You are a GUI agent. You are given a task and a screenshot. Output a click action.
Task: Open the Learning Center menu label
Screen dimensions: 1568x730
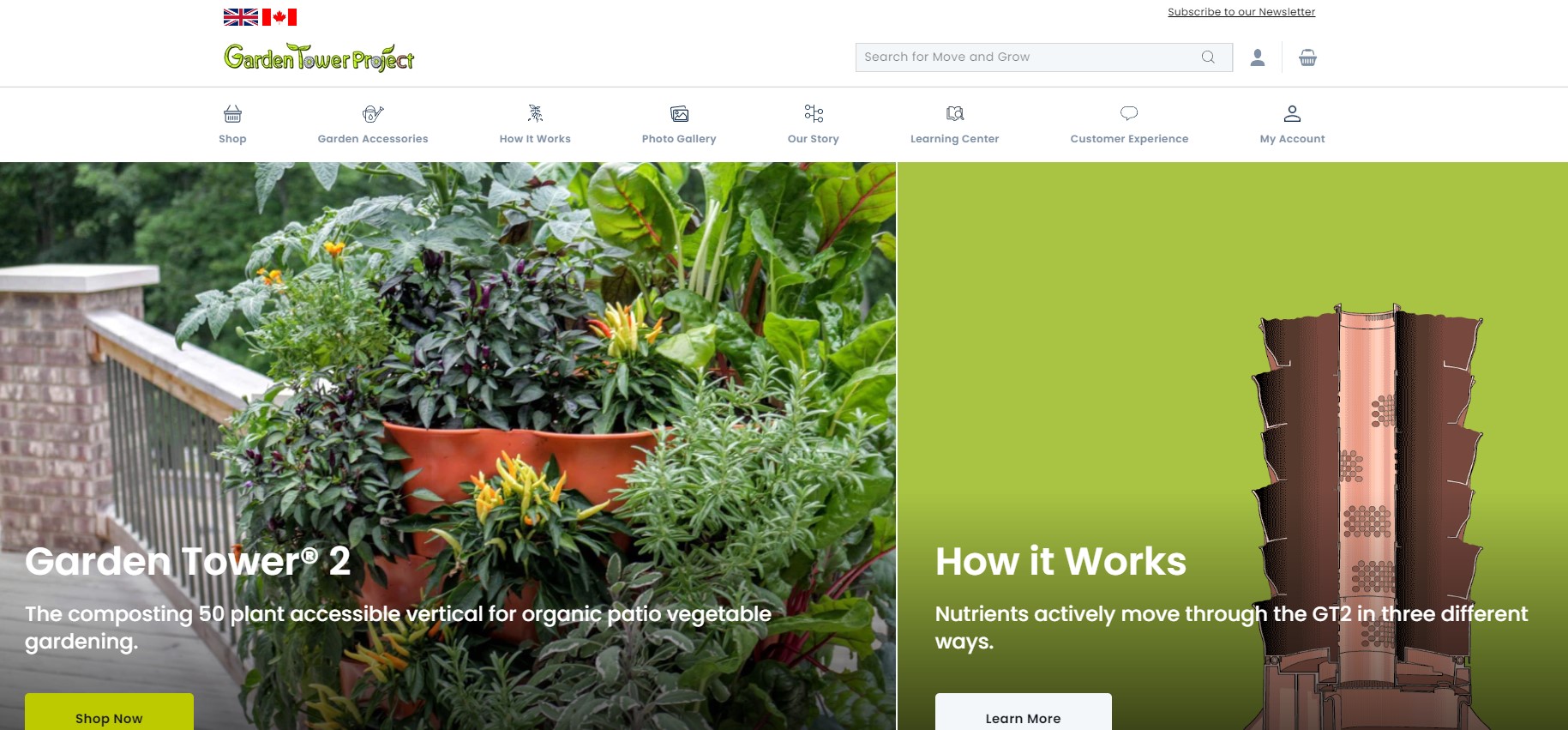[x=955, y=139]
